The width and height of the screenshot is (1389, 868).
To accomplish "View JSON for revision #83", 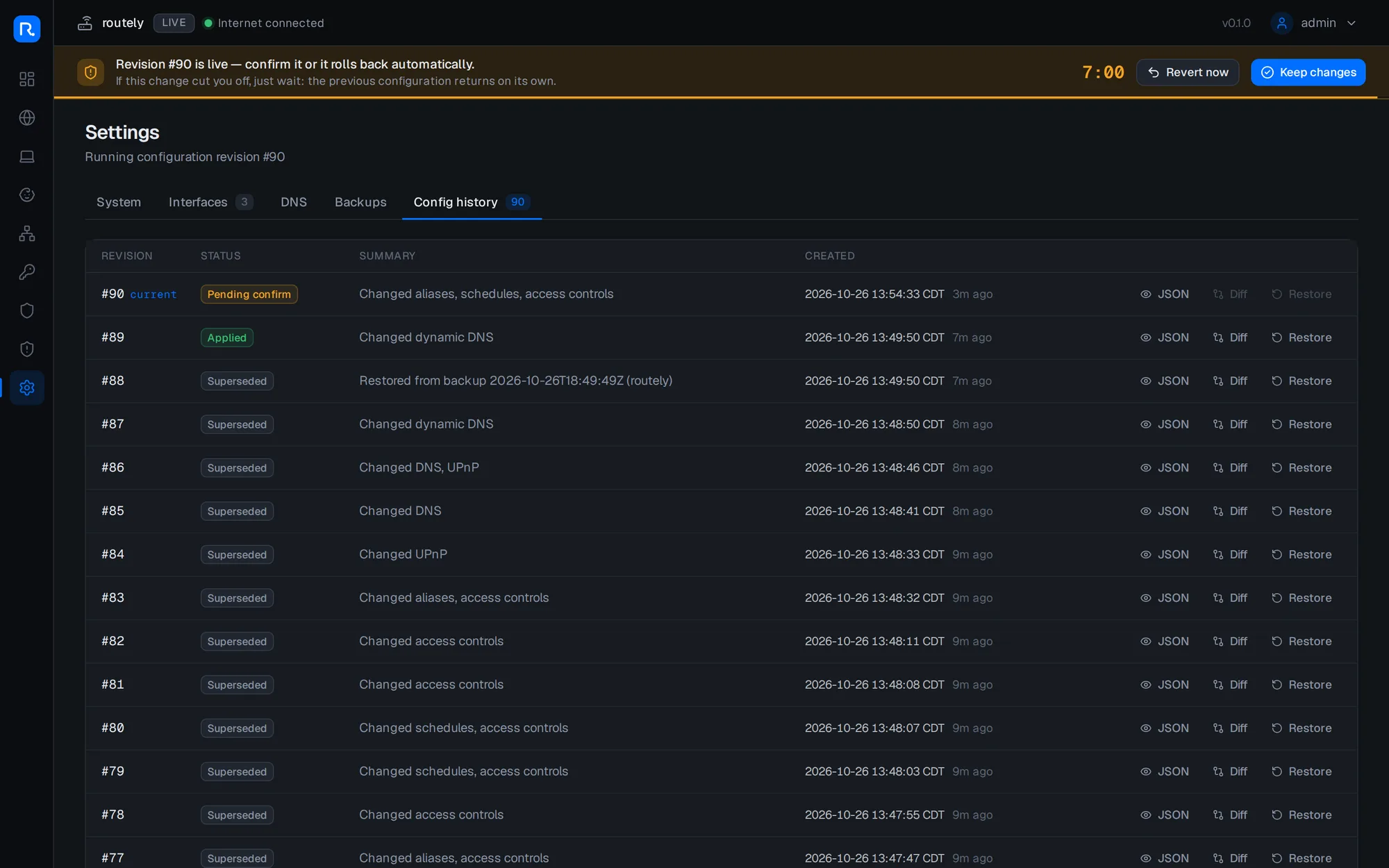I will click(x=1165, y=598).
